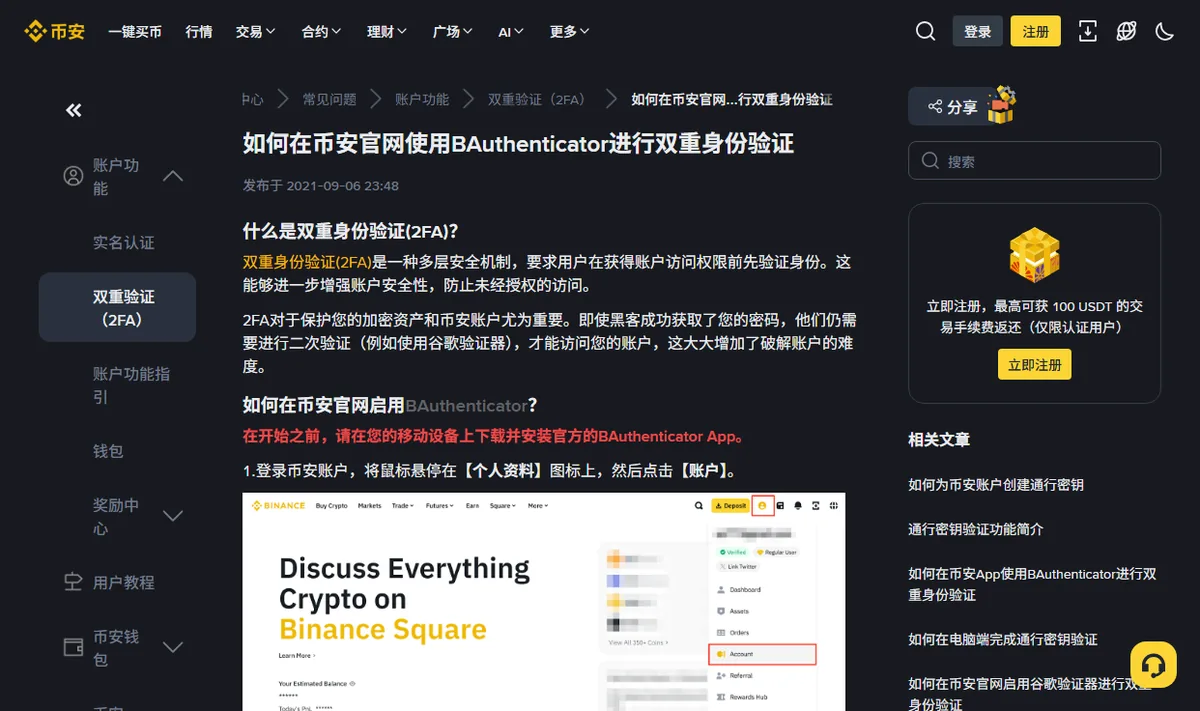This screenshot has width=1200, height=711.
Task: Open the language globe icon
Action: tap(1126, 32)
